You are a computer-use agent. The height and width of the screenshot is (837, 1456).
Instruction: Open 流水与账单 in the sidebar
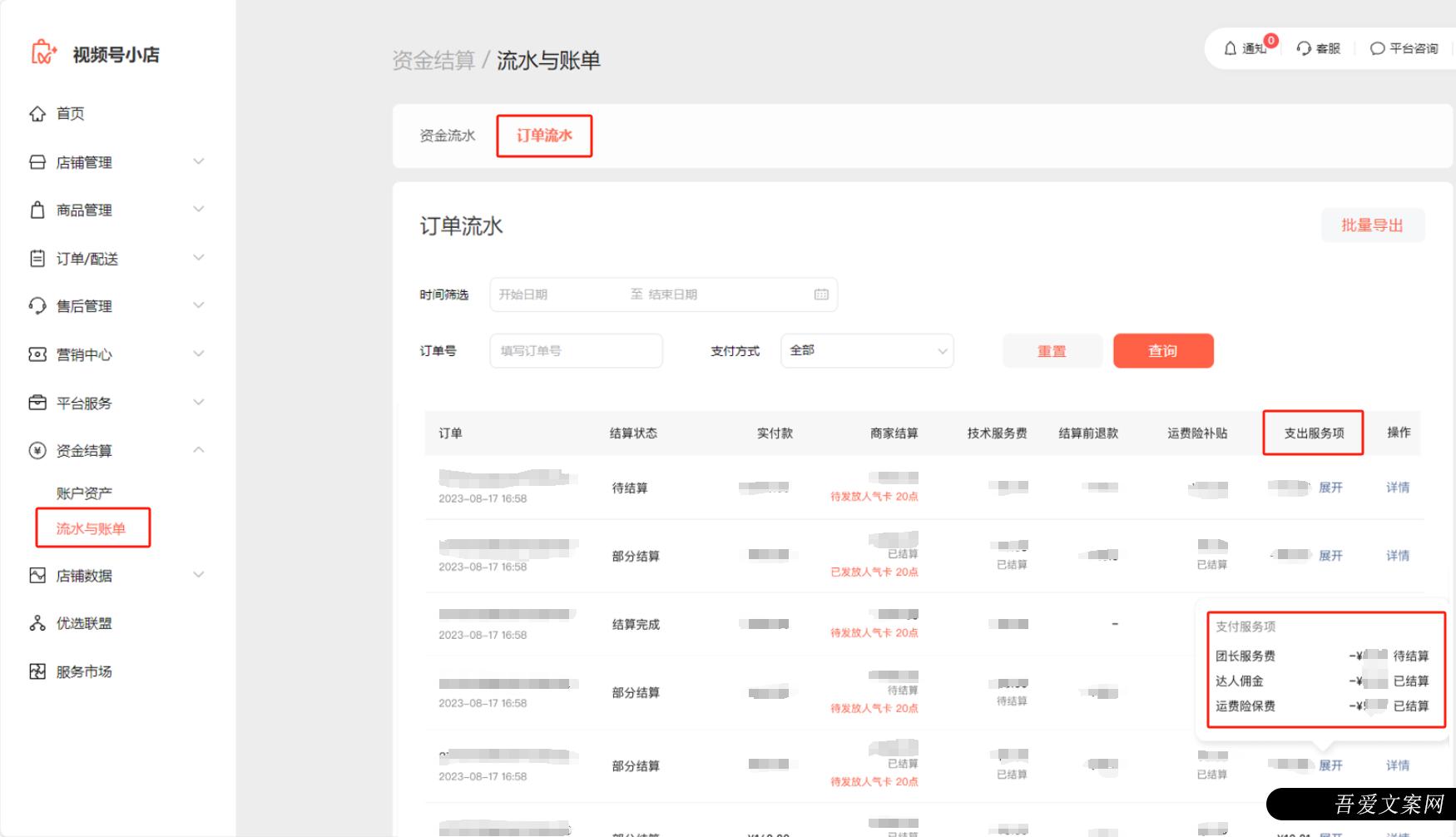(91, 528)
